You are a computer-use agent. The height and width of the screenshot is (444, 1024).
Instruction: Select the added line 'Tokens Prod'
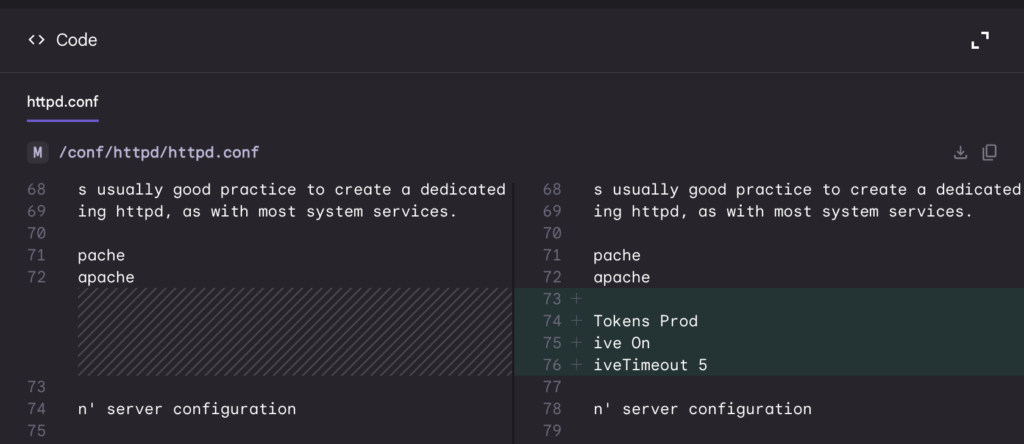coord(645,321)
